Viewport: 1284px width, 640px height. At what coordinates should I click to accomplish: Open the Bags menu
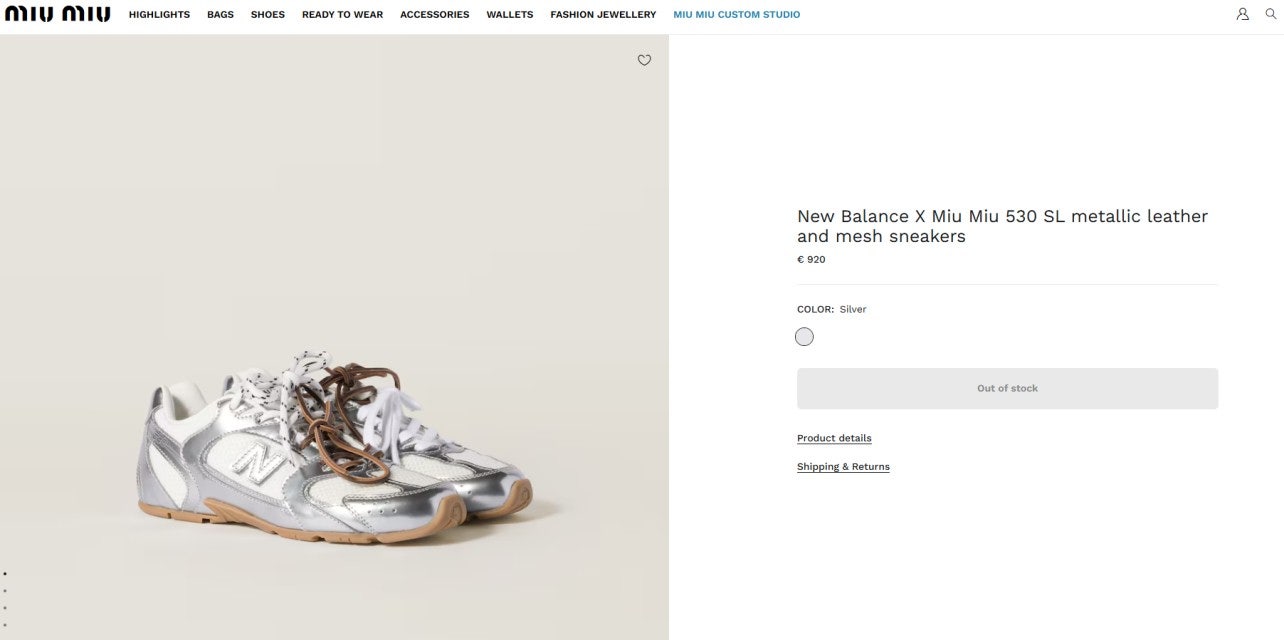coord(220,15)
